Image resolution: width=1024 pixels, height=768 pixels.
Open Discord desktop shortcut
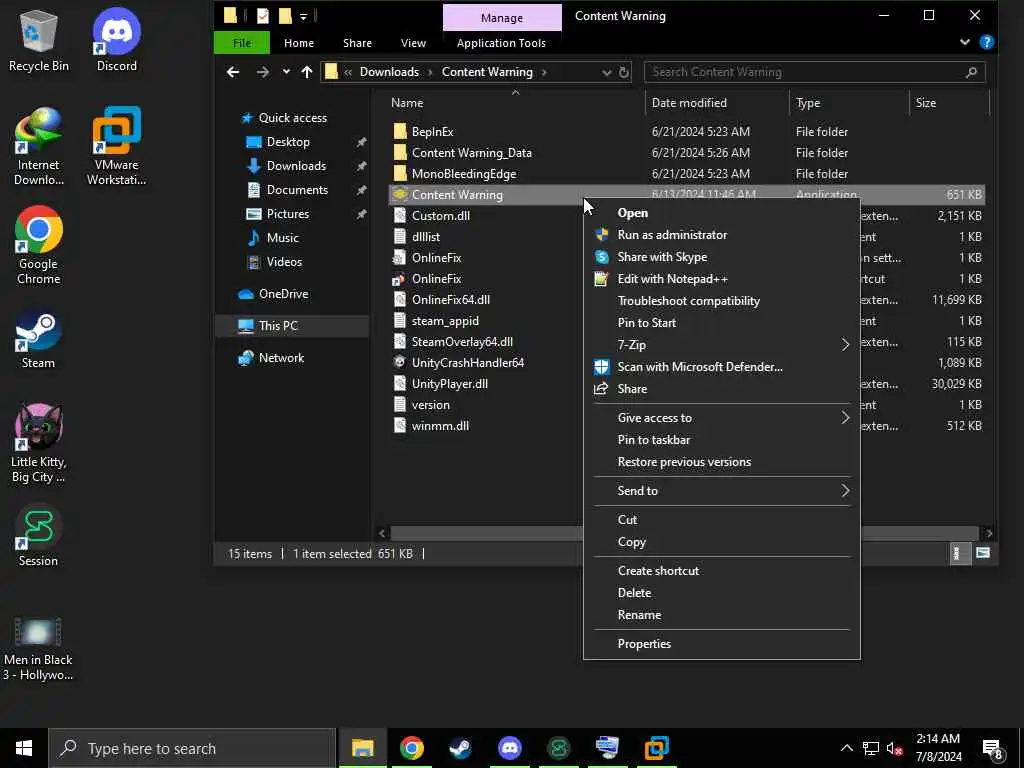tap(117, 40)
